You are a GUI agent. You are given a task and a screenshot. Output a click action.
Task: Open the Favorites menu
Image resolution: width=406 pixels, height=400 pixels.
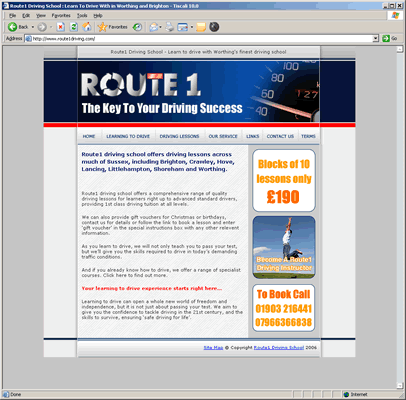coord(61,15)
